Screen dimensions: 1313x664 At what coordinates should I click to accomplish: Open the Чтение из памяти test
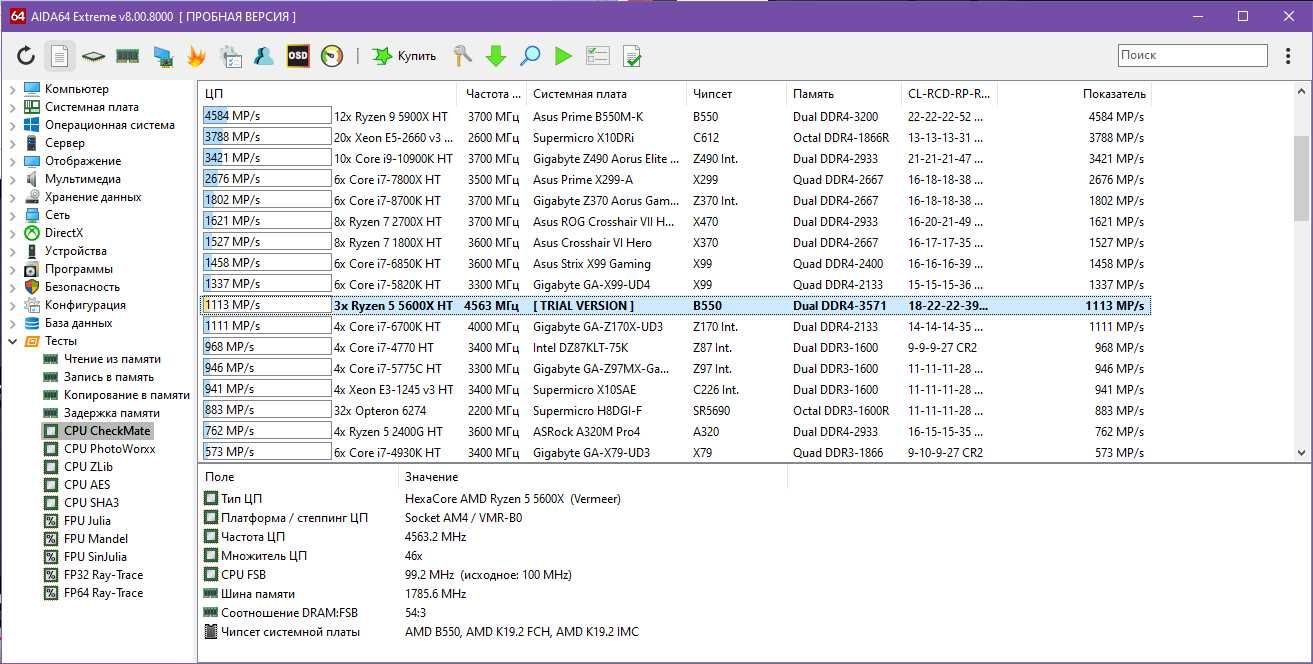click(x=112, y=359)
